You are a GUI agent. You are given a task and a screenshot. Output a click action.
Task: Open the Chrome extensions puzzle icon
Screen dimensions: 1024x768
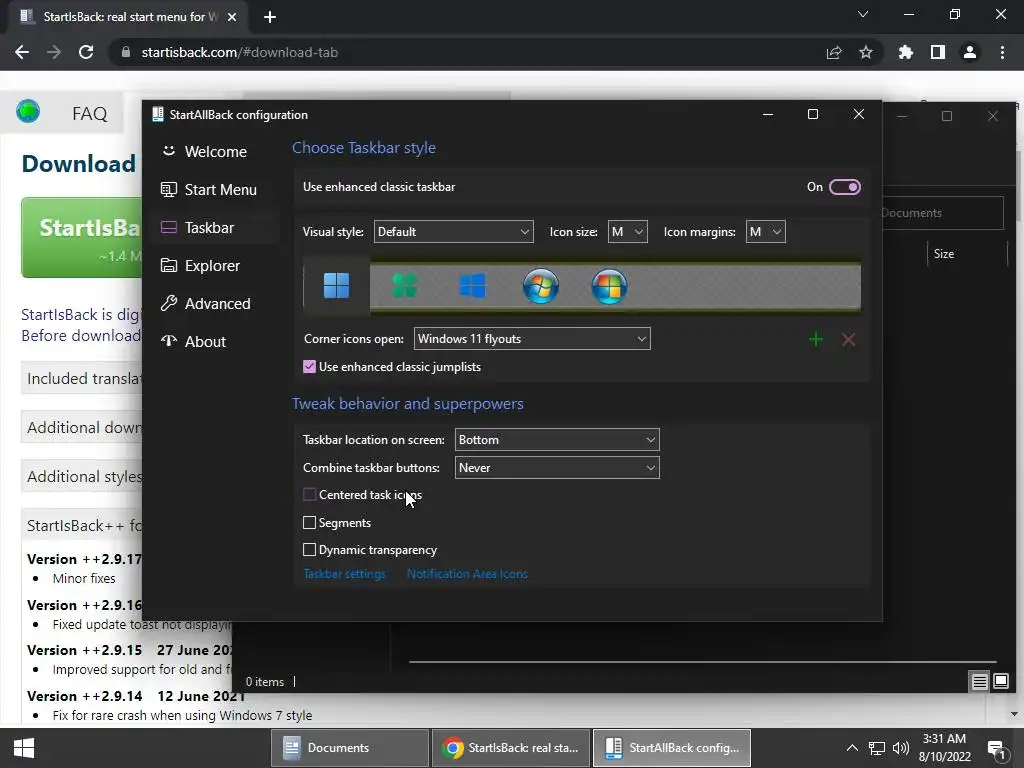905,52
